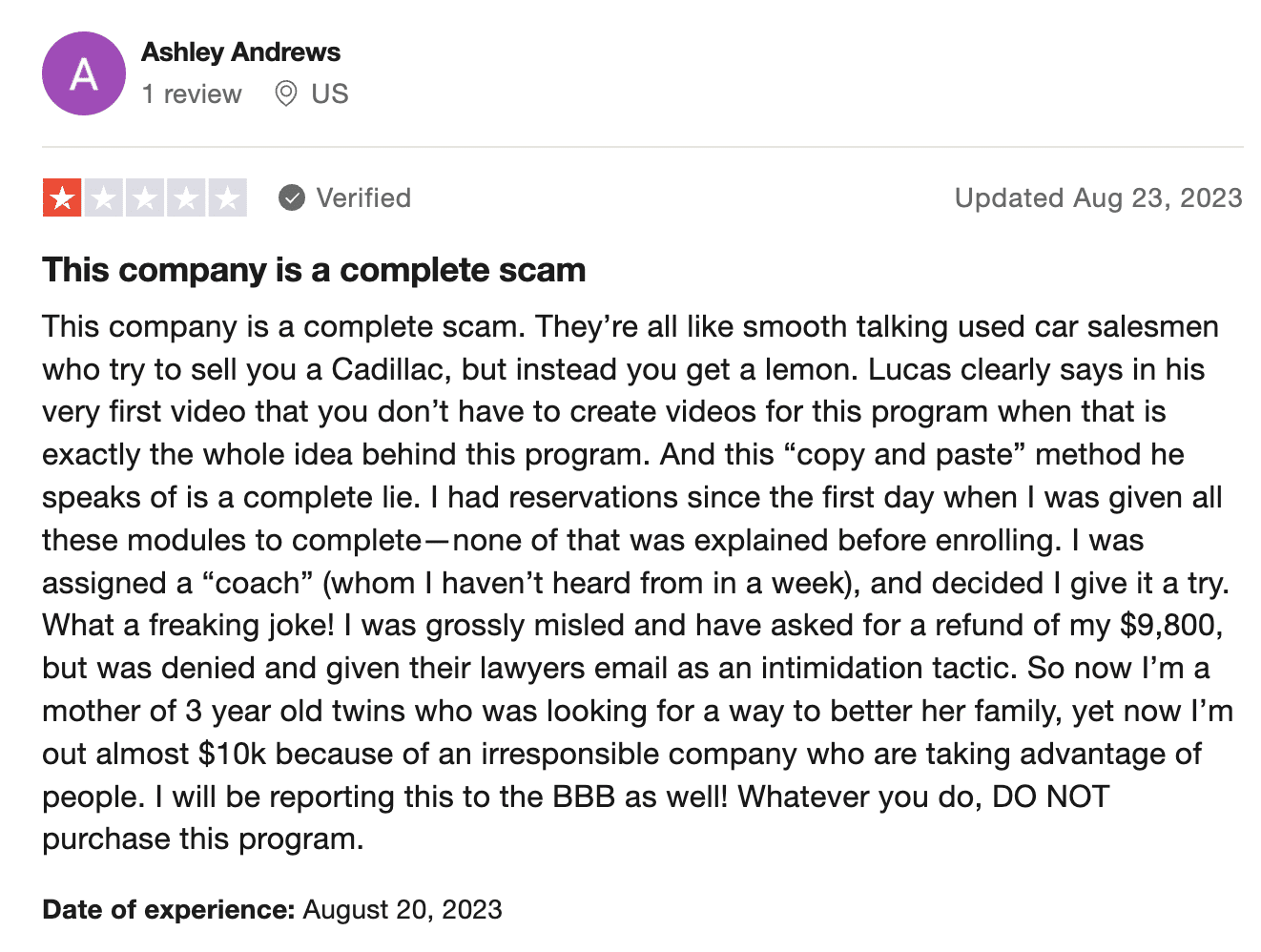Click the location pin icon
Screen dimensions: 1261x952
pyautogui.click(x=285, y=93)
